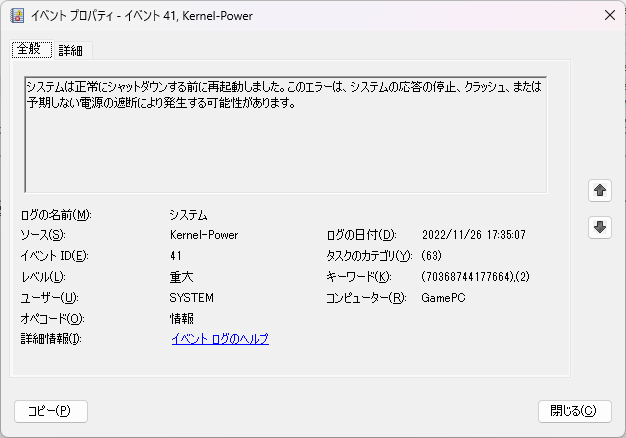Select the level value 重大
Viewport: 626px width, 438px height.
point(182,277)
